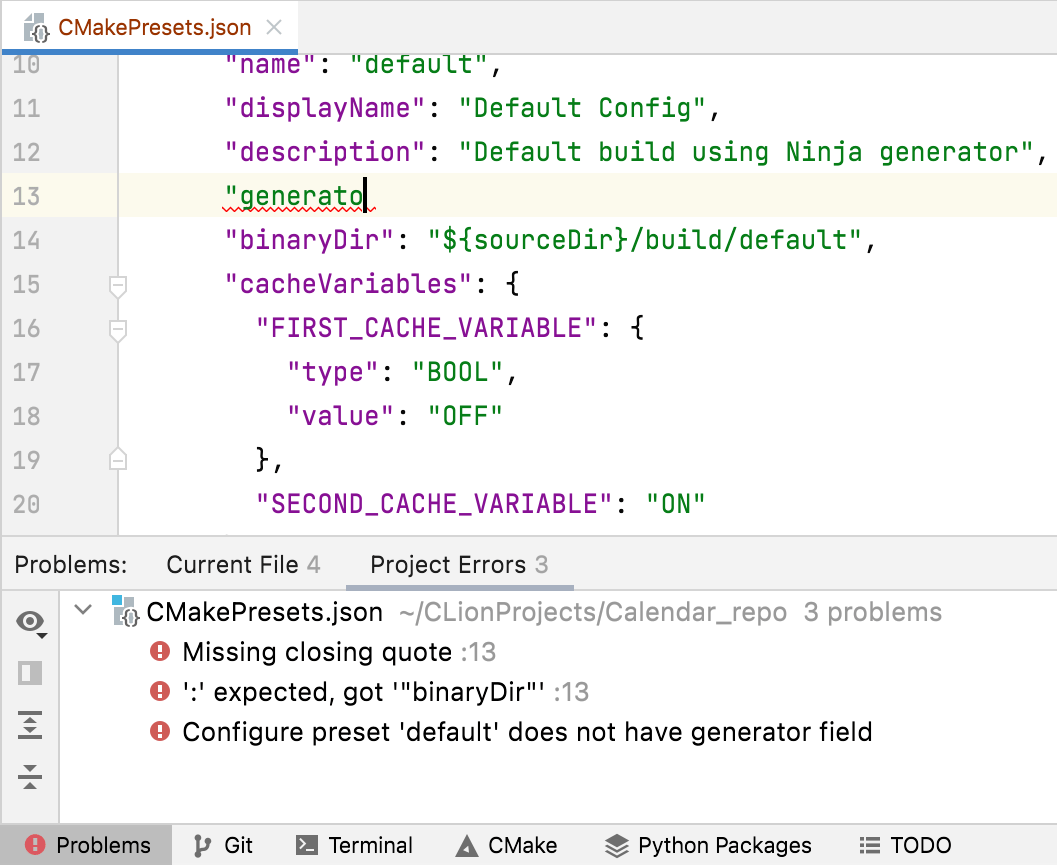Collapse the FIRST_CACHE_VARIABLE block at line 16
This screenshot has width=1057, height=865.
[x=117, y=328]
